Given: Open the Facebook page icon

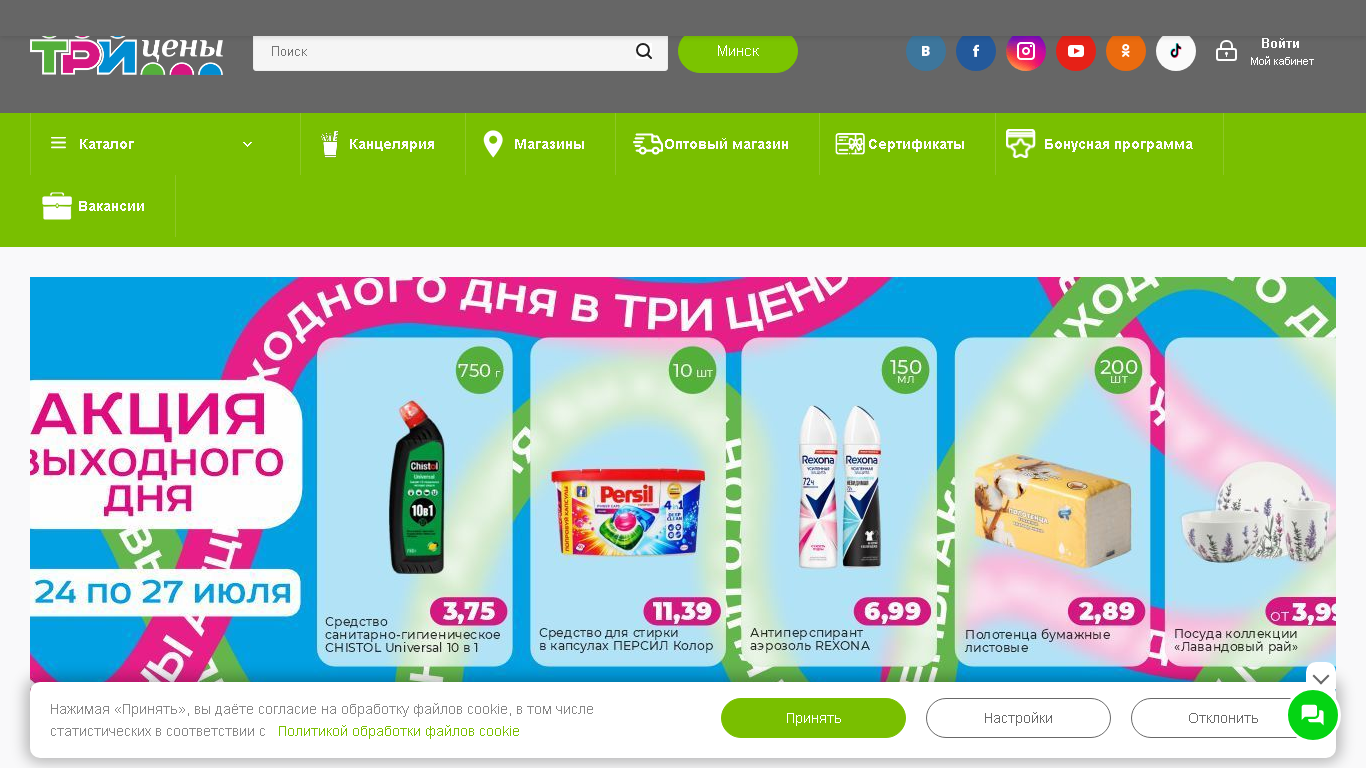Looking at the screenshot, I should click(x=976, y=51).
